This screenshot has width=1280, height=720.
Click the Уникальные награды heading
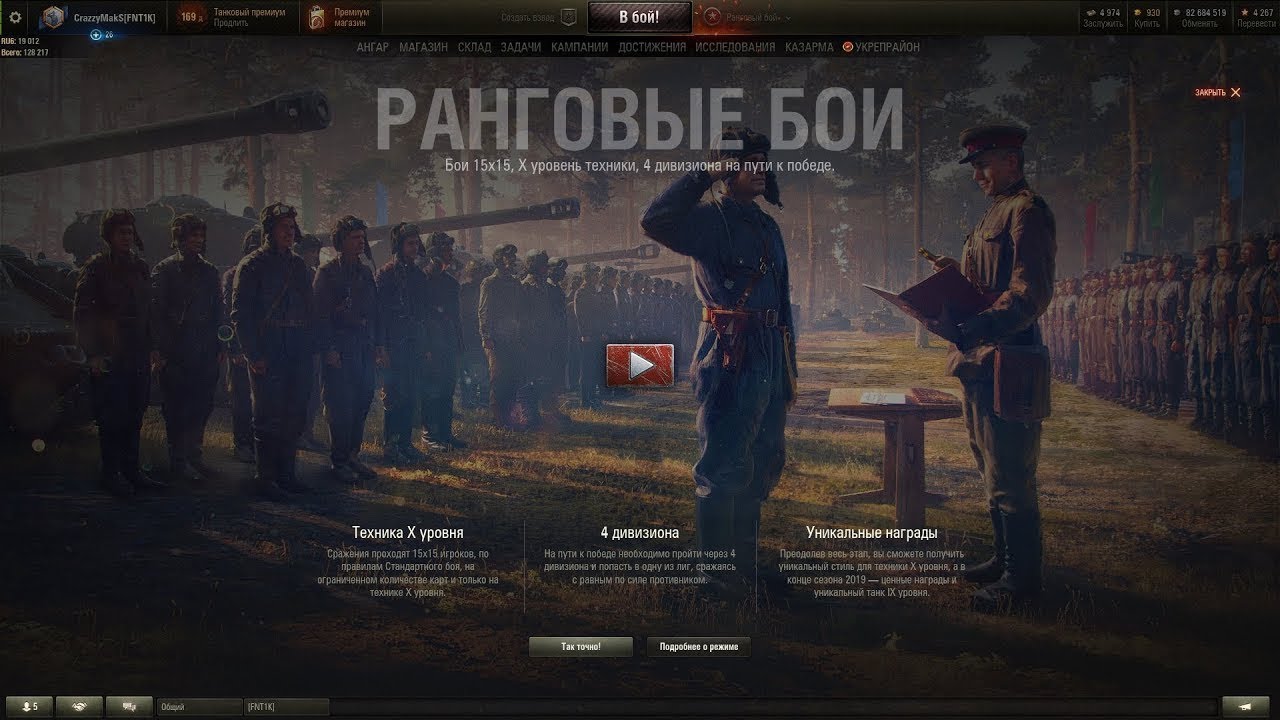(872, 533)
